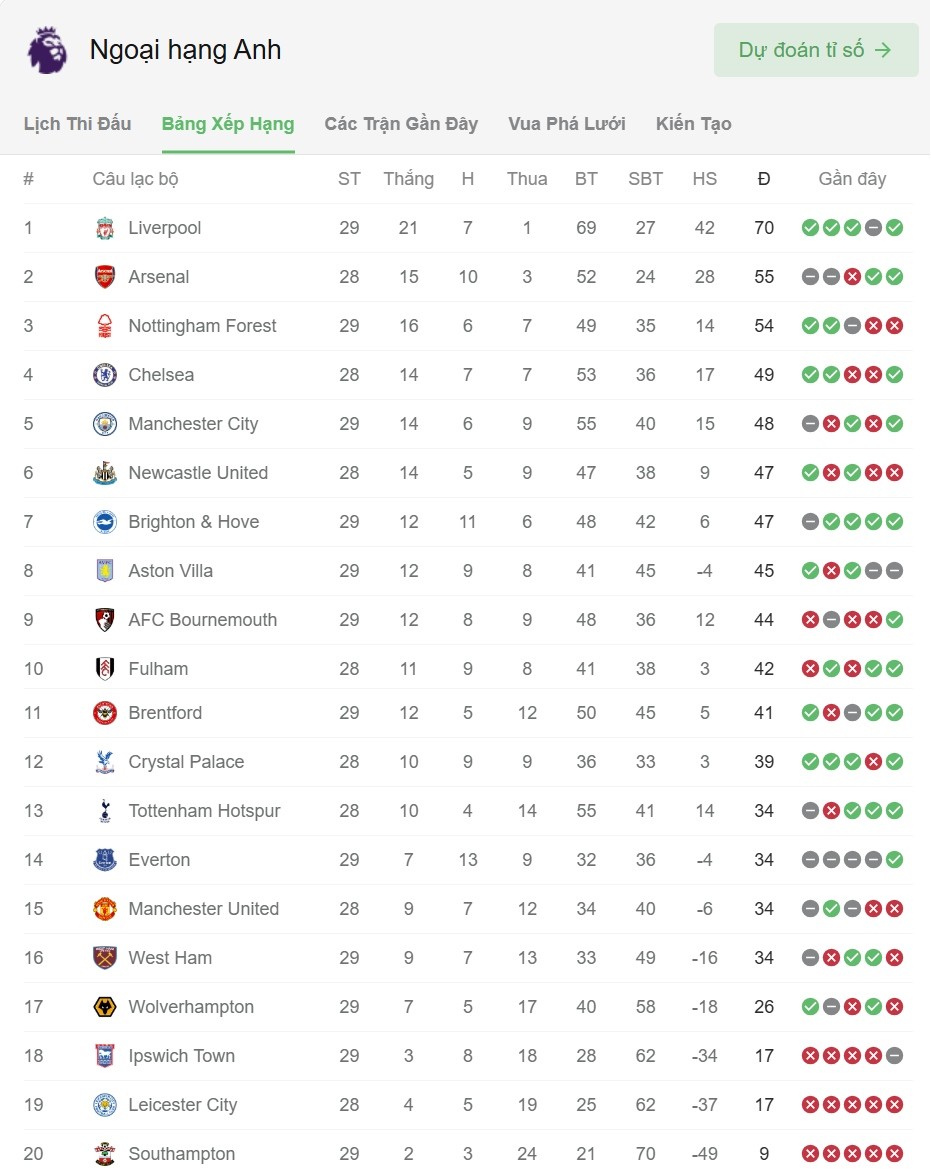Click the Manchester City crest icon

tap(105, 424)
